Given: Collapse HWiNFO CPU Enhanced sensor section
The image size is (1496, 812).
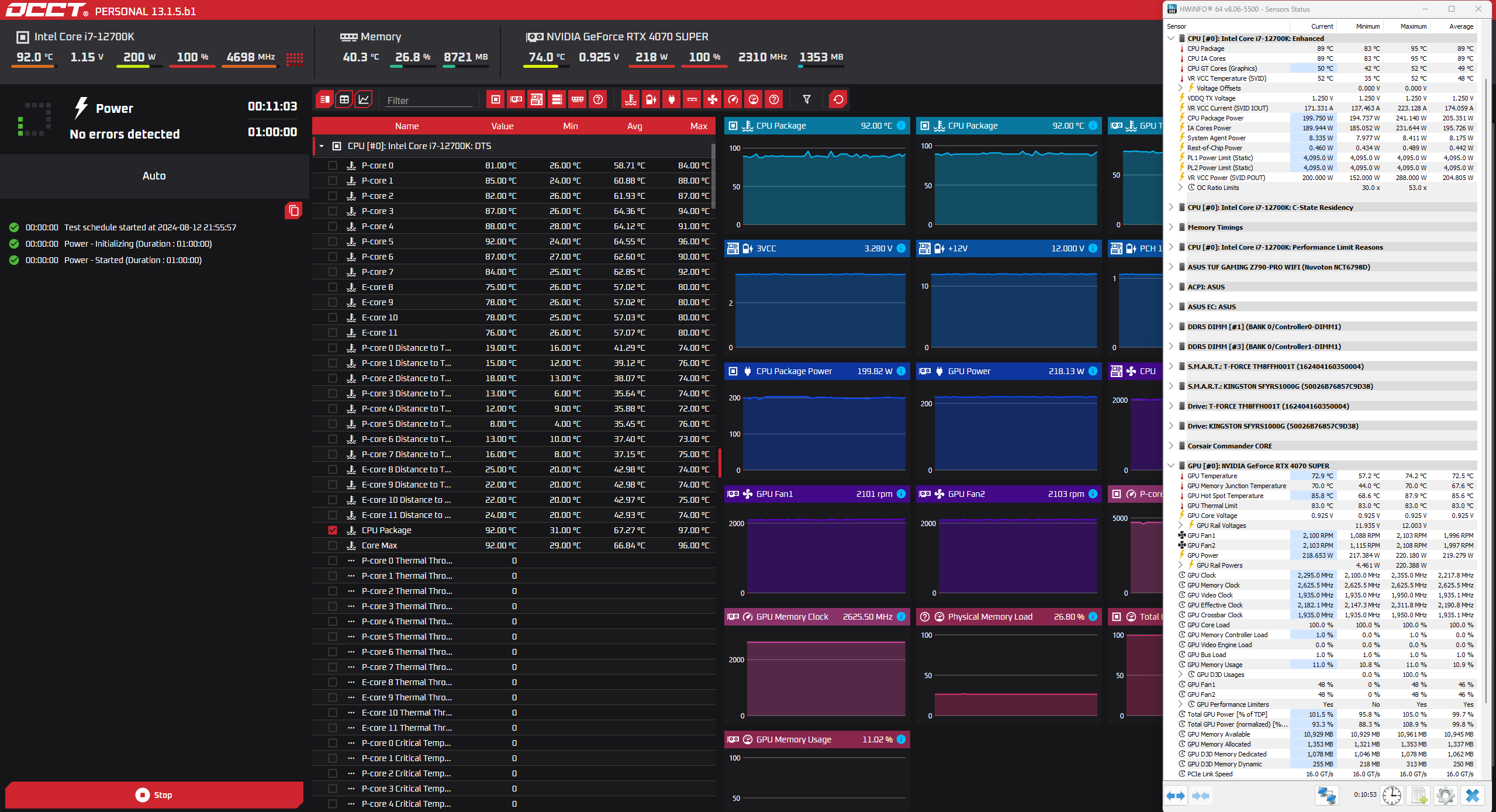Looking at the screenshot, I should pos(1171,39).
